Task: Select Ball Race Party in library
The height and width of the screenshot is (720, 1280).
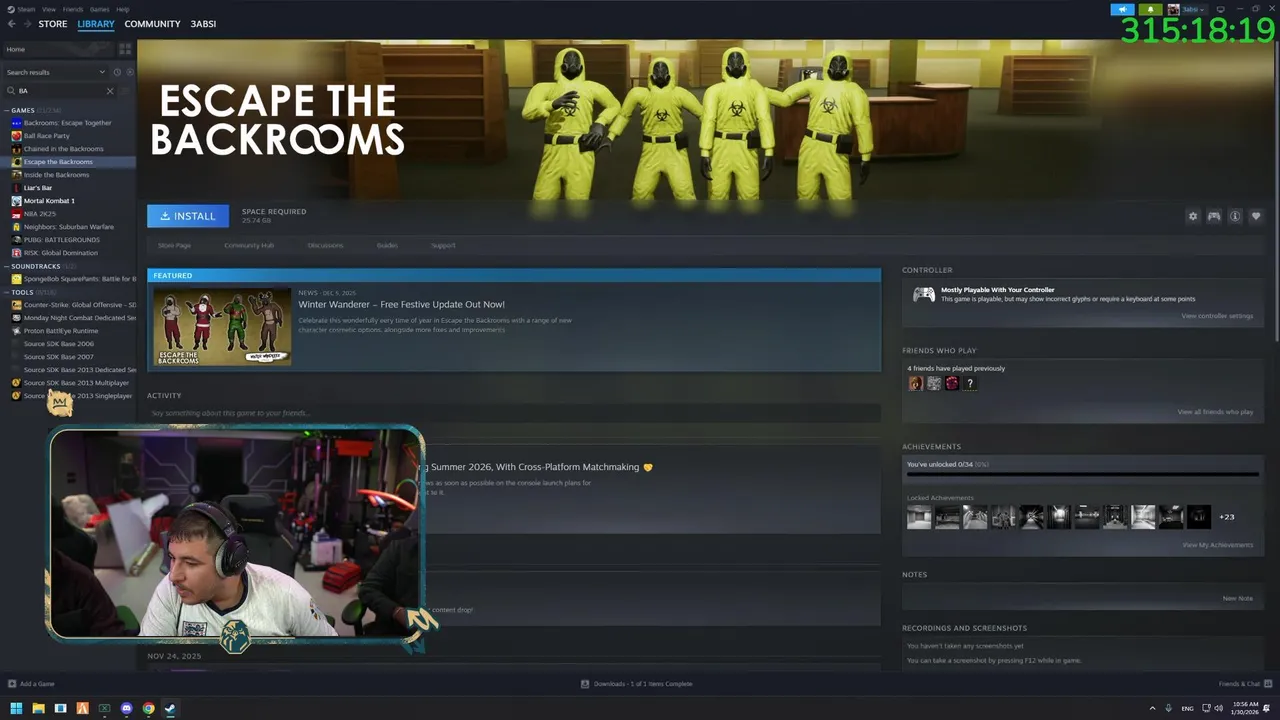Action: coord(46,136)
